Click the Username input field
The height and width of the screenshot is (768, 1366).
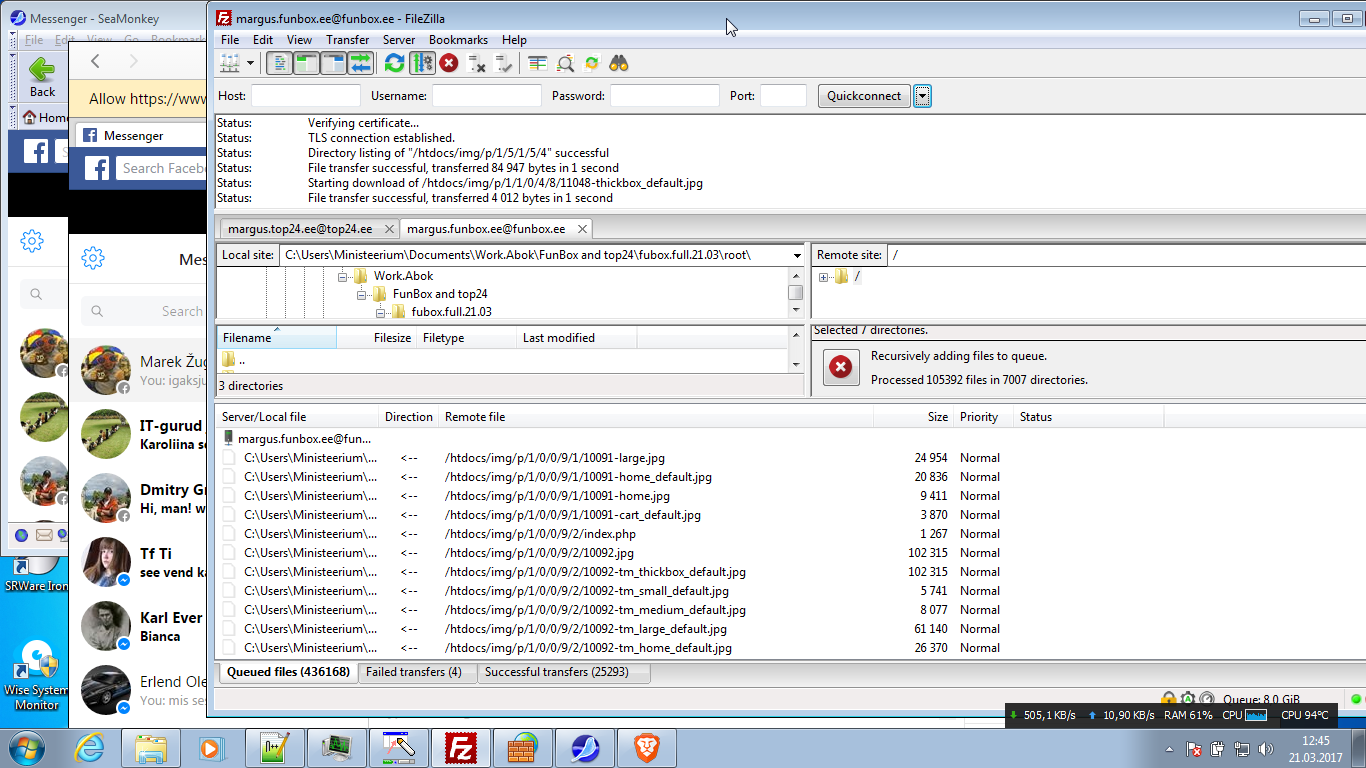pyautogui.click(x=486, y=96)
